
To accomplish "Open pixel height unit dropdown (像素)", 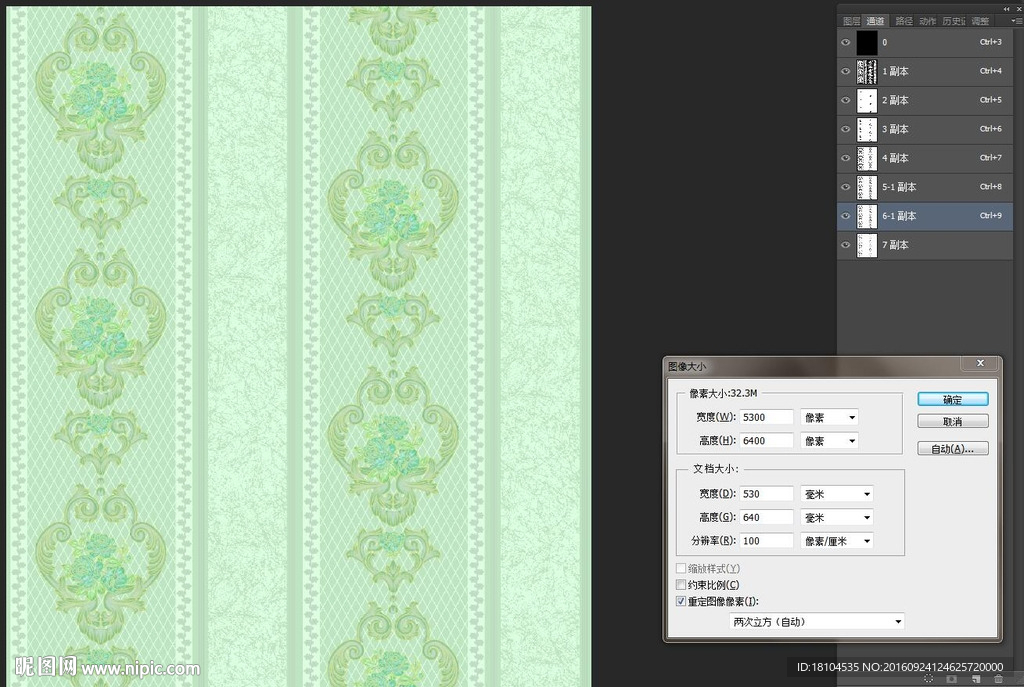I will click(x=829, y=441).
